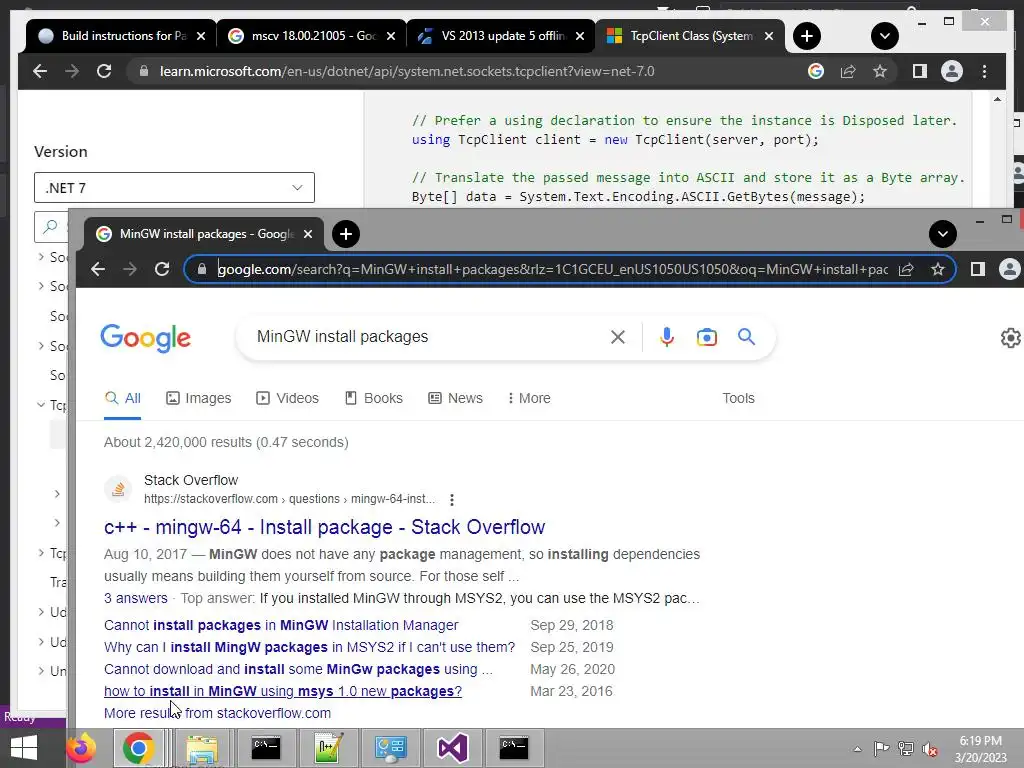Close the VS 2013 update 5 tab
Viewport: 1024px width, 768px height.
[x=580, y=36]
